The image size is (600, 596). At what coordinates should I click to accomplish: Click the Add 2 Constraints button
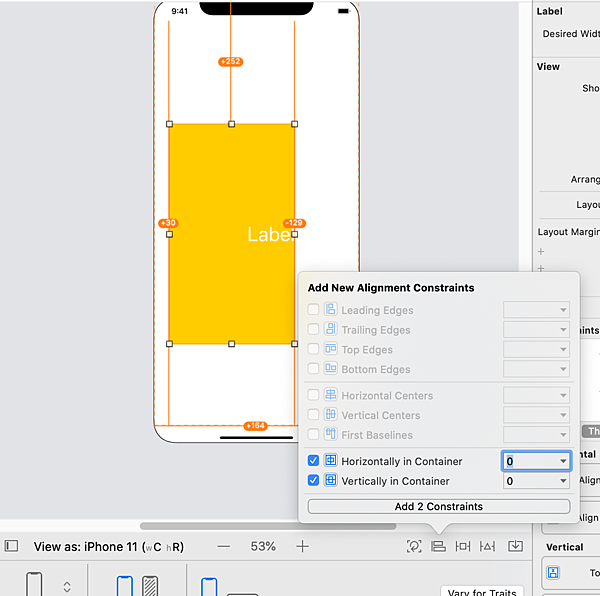tap(438, 507)
